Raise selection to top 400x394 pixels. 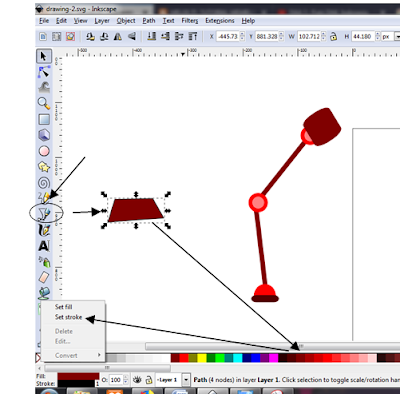[x=193, y=36]
